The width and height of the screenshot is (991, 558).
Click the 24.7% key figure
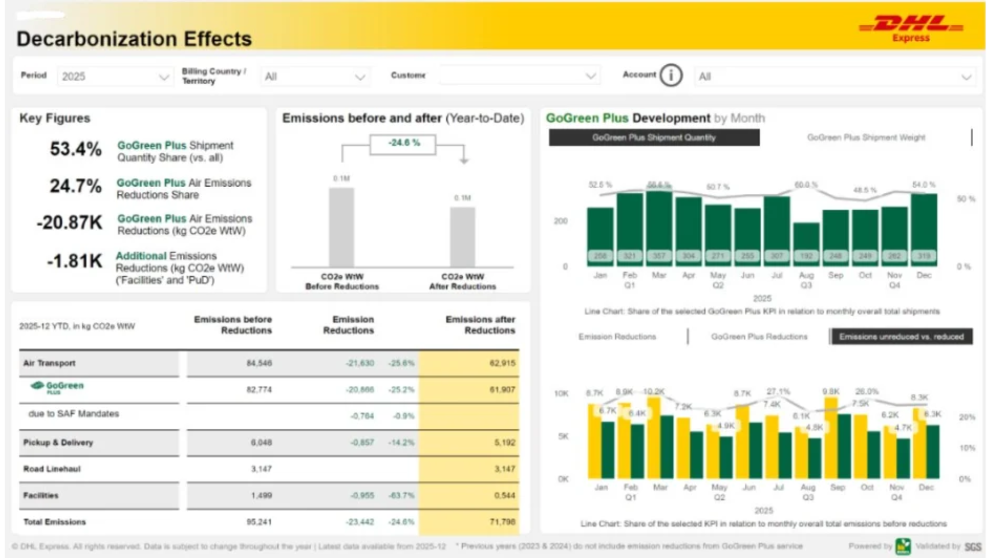(x=76, y=186)
